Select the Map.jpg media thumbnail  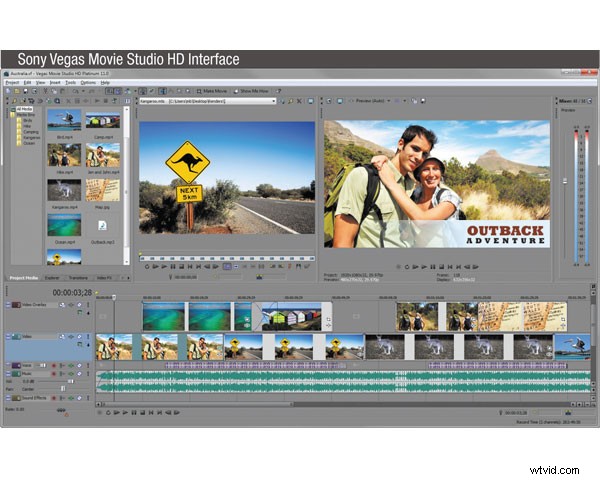[x=103, y=190]
